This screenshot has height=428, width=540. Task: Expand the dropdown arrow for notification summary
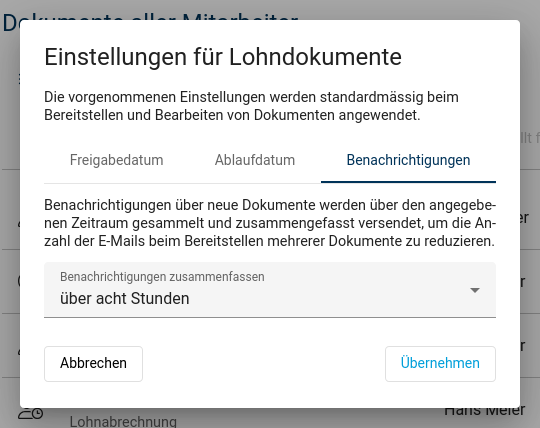[x=475, y=290]
